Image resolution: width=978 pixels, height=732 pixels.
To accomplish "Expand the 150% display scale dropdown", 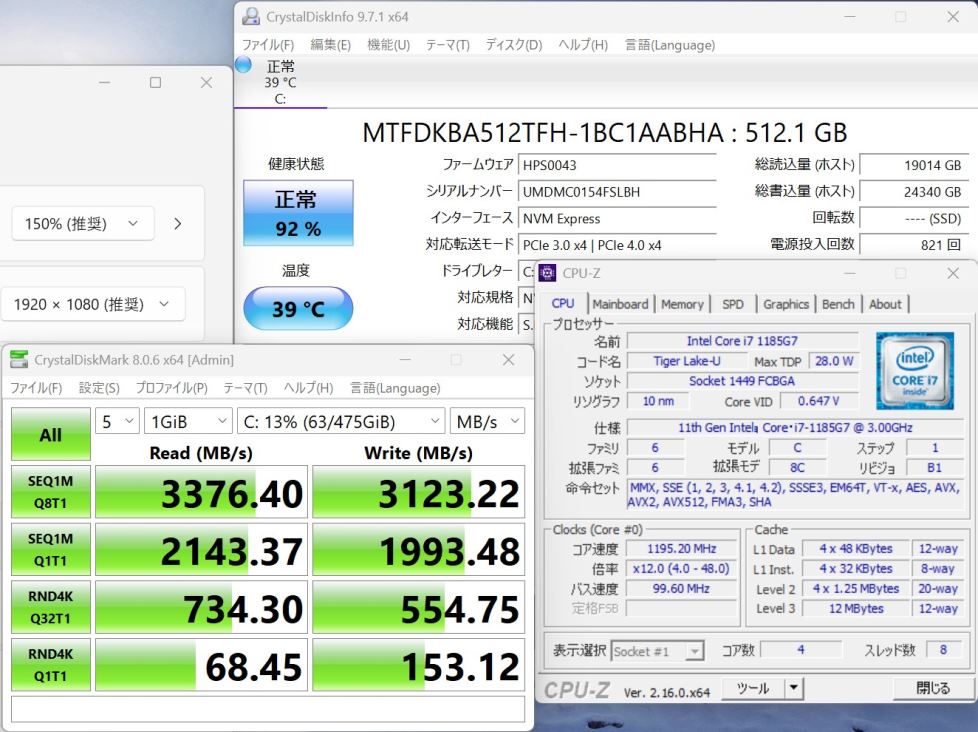I will click(82, 224).
